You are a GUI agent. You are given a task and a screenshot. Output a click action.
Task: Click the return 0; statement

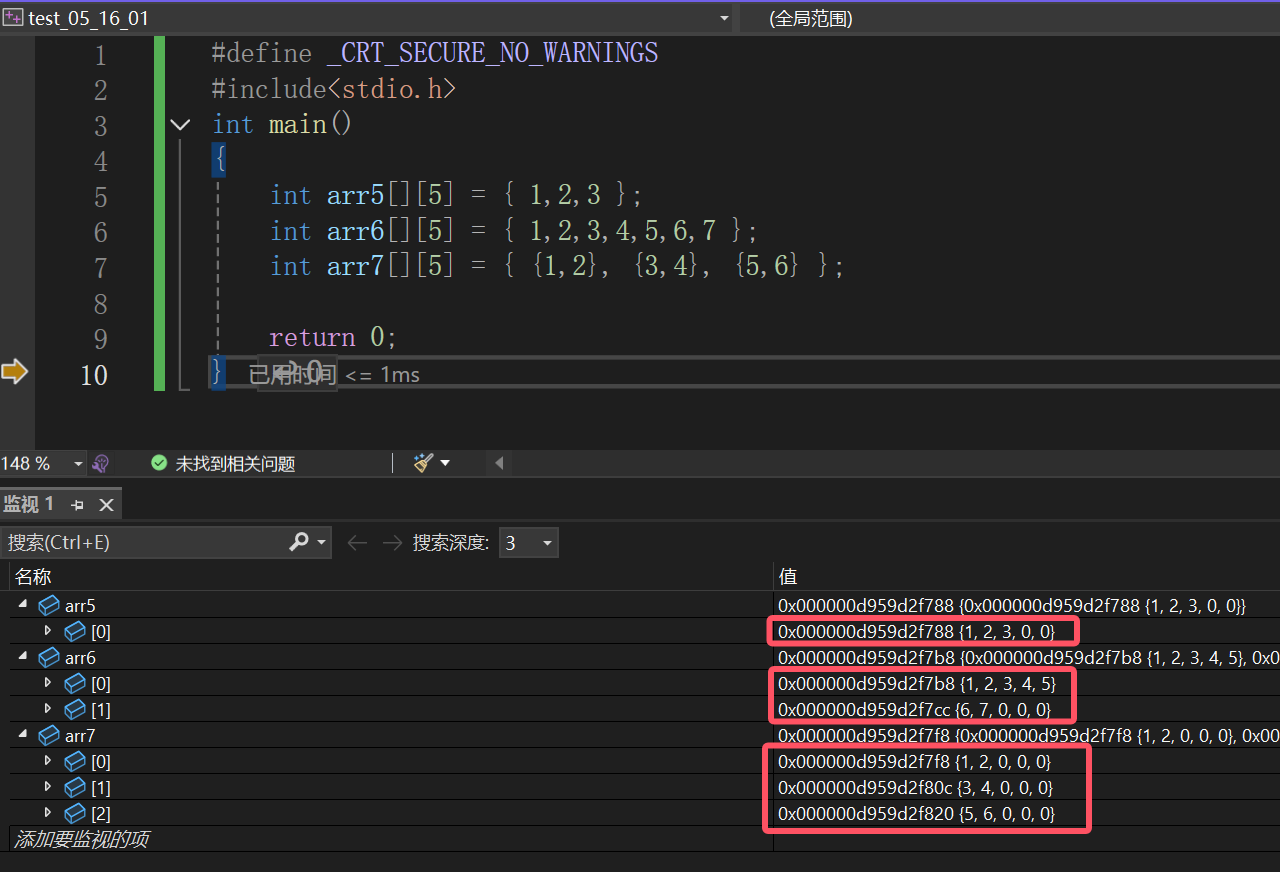(x=333, y=338)
